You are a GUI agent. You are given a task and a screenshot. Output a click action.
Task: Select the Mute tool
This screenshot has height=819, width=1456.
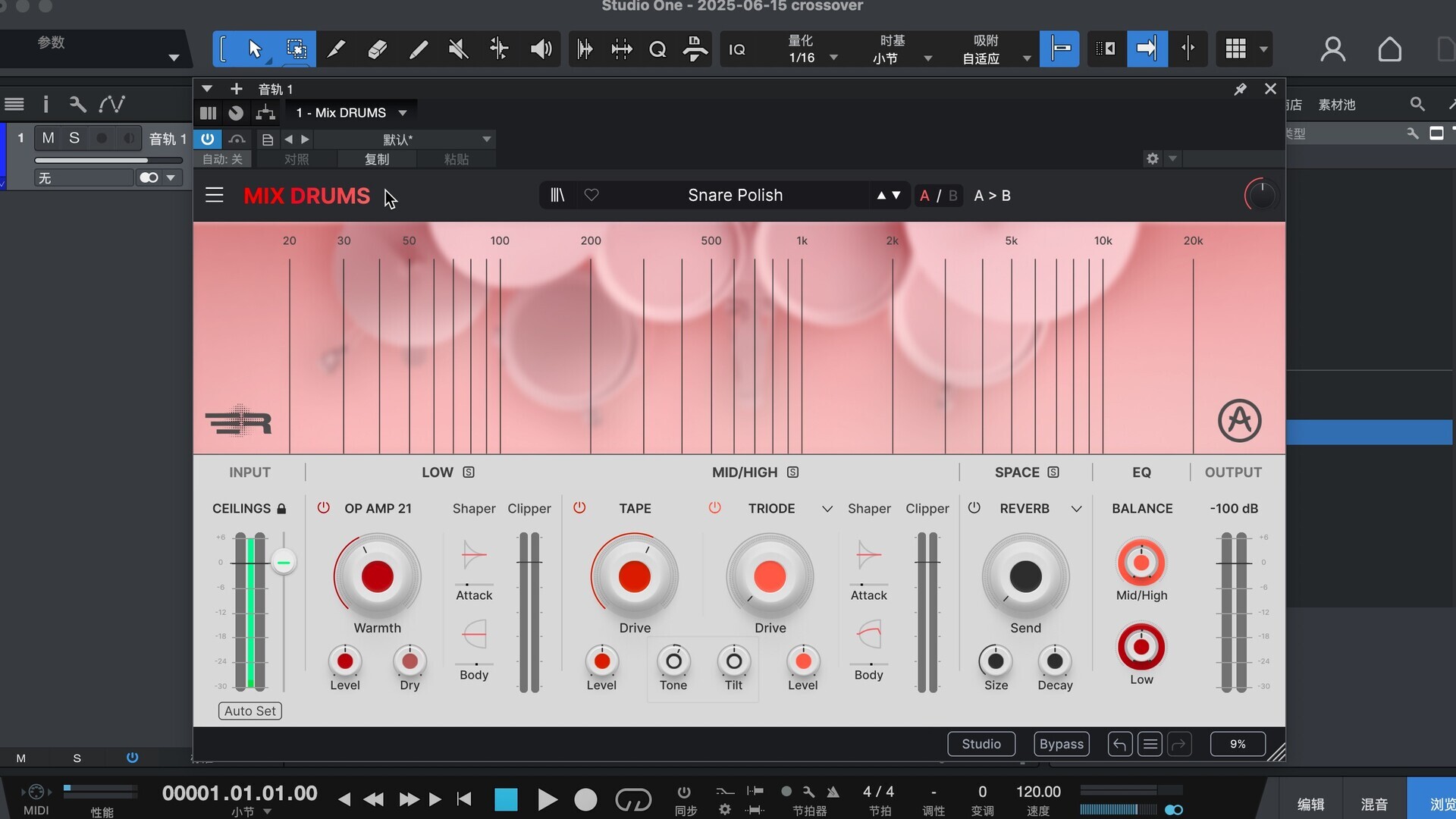pyautogui.click(x=458, y=49)
